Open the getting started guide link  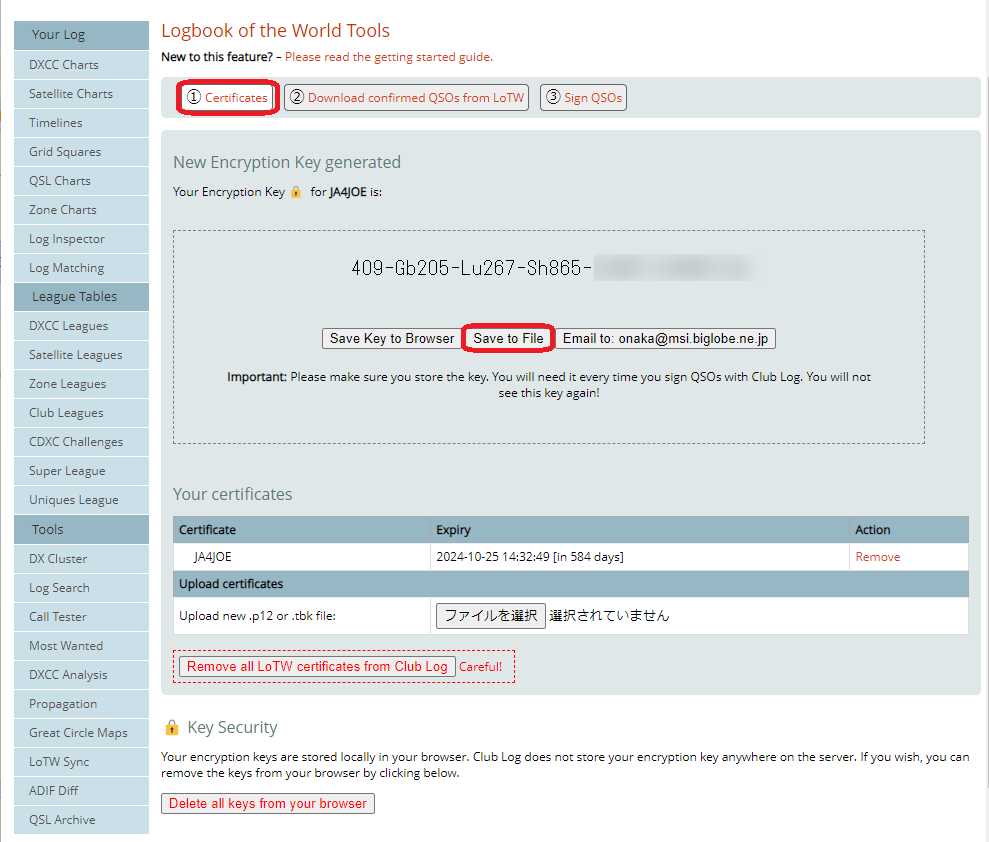[x=389, y=57]
